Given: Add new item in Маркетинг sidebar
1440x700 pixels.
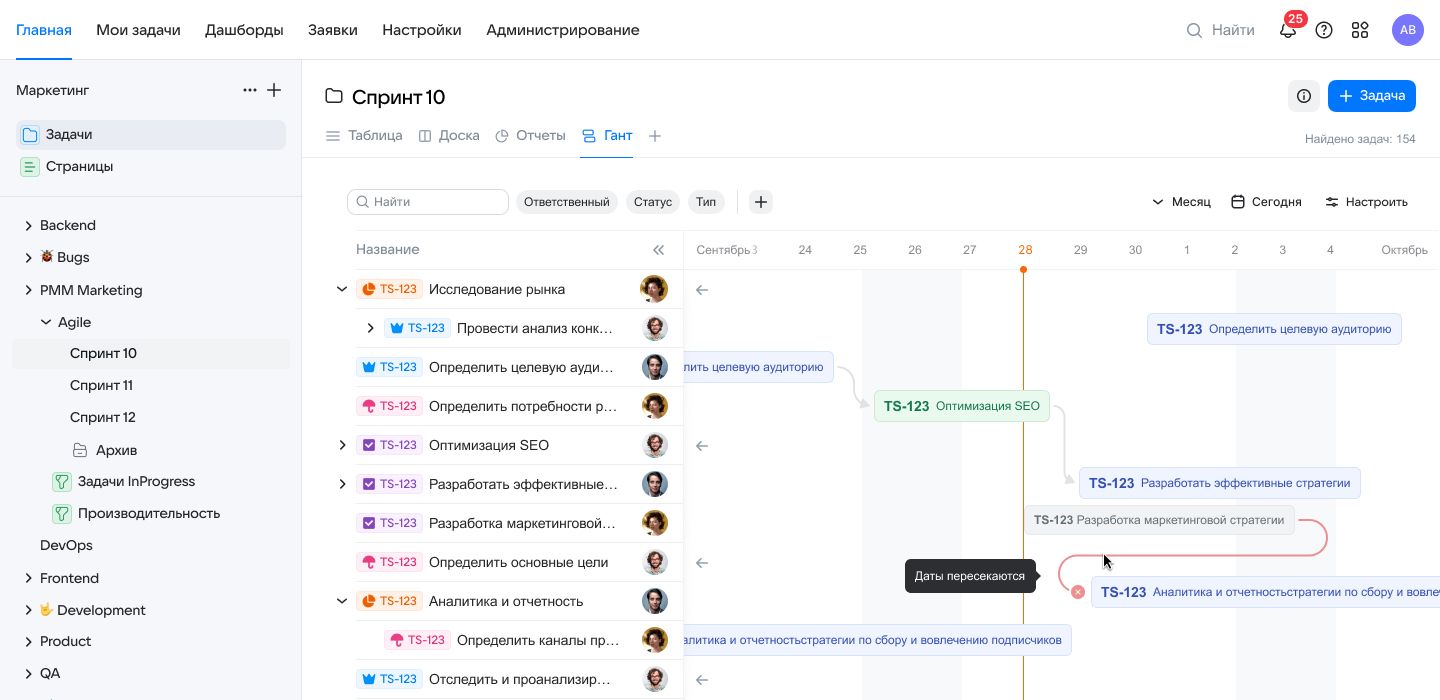Looking at the screenshot, I should click(x=274, y=90).
